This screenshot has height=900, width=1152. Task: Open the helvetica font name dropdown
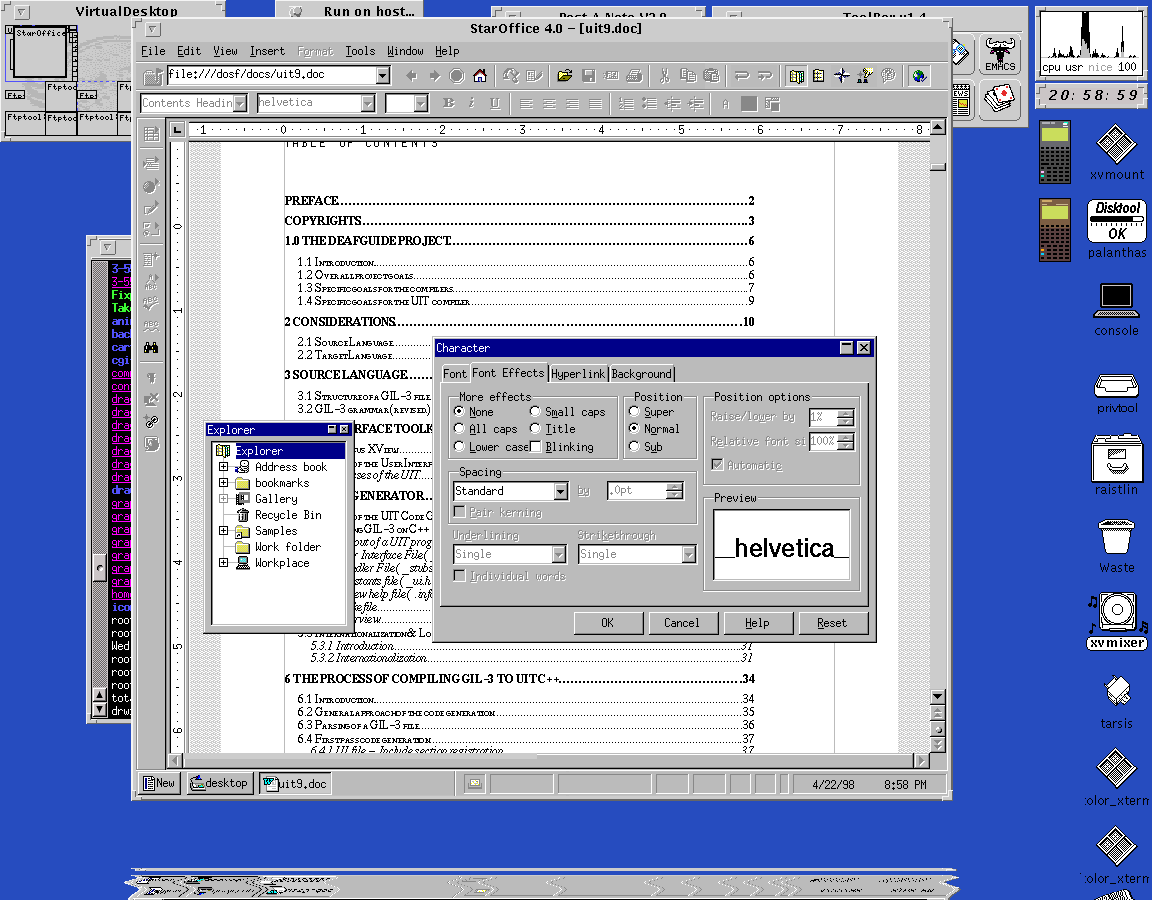click(368, 104)
